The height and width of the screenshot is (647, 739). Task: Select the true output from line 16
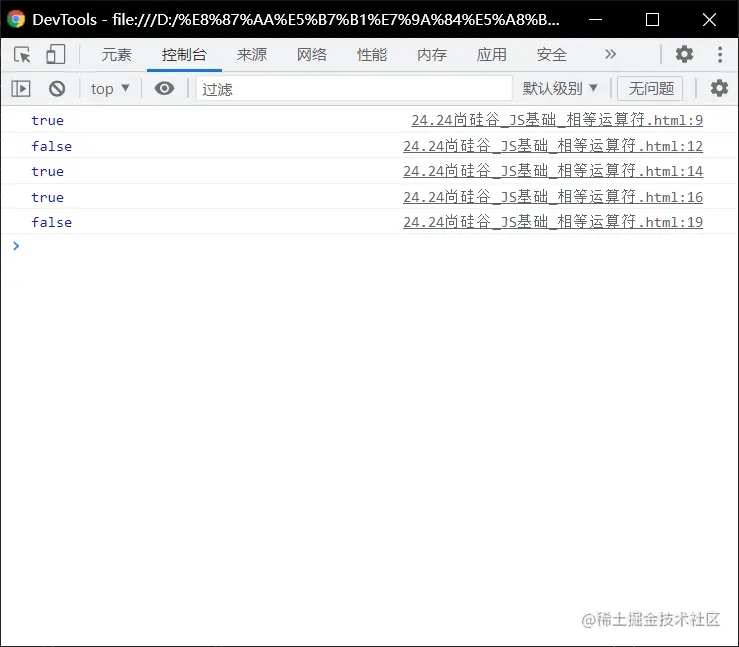[x=48, y=197]
